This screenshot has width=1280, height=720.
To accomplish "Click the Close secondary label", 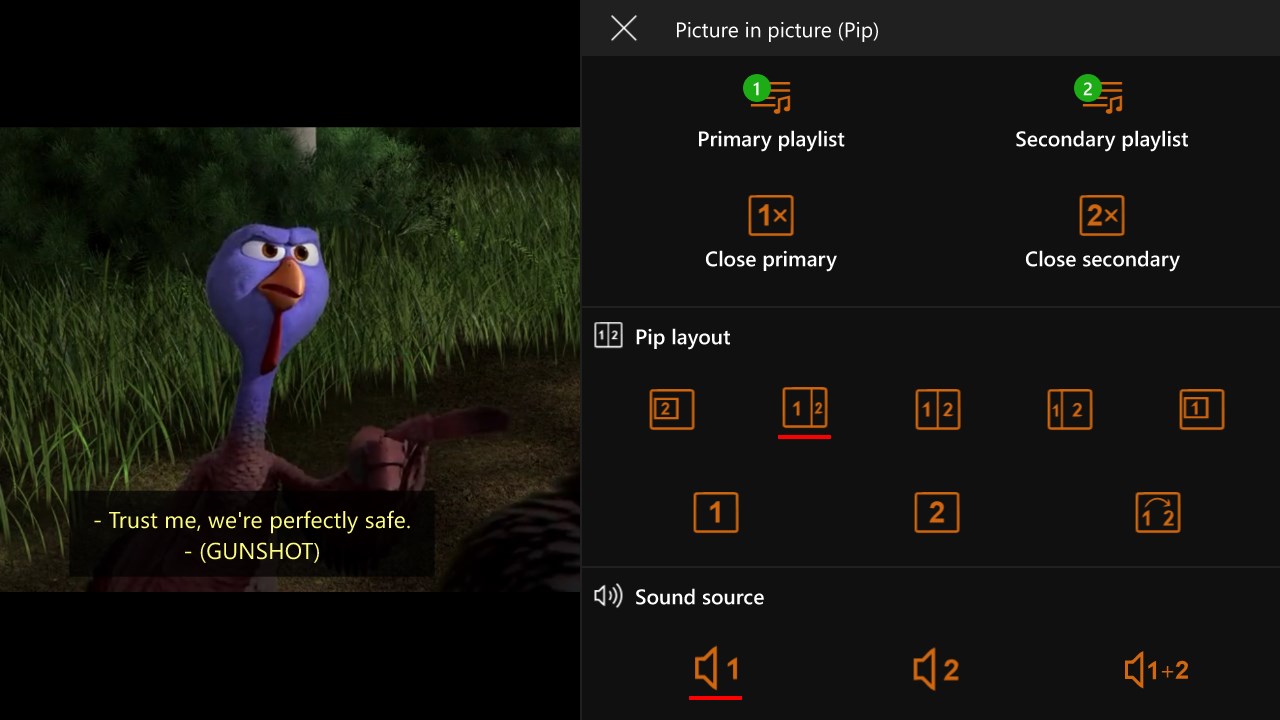I will click(1102, 259).
